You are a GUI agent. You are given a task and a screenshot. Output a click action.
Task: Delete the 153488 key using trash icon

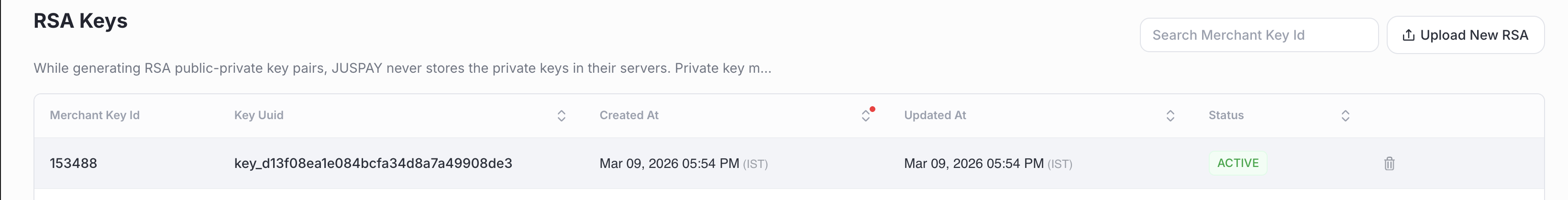[1389, 164]
